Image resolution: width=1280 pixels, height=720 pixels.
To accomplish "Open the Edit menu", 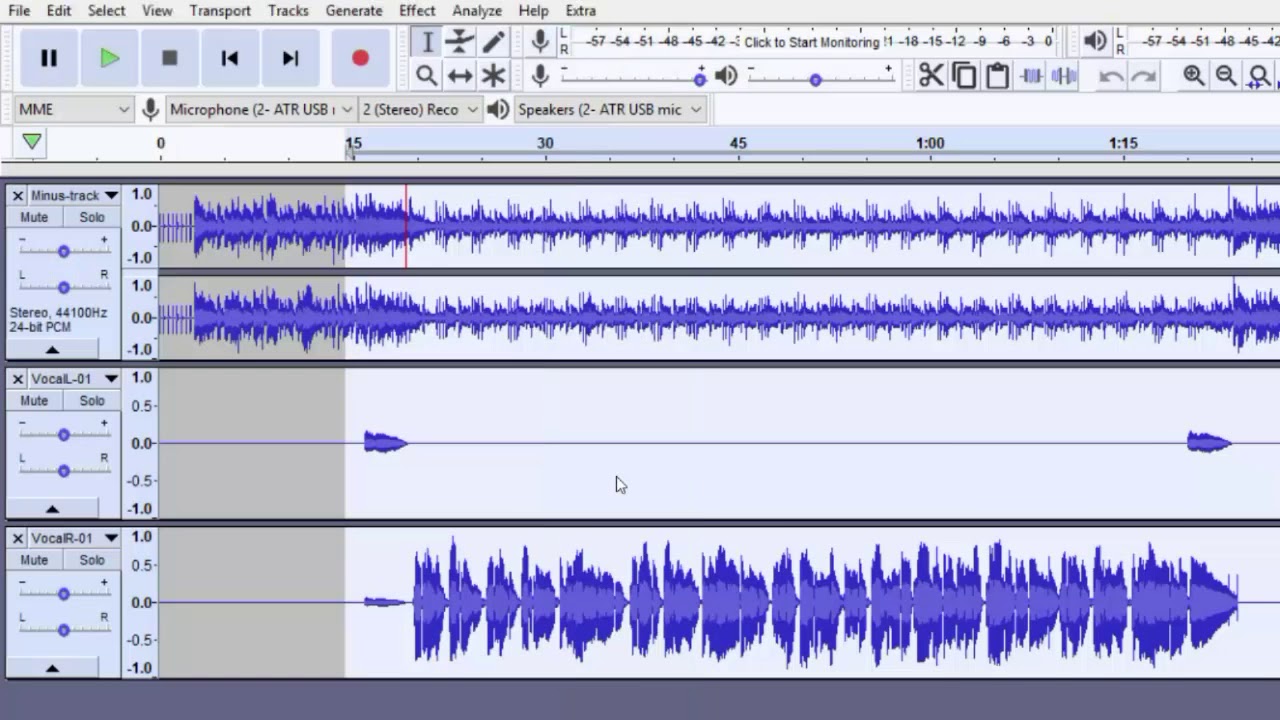I will click(59, 11).
